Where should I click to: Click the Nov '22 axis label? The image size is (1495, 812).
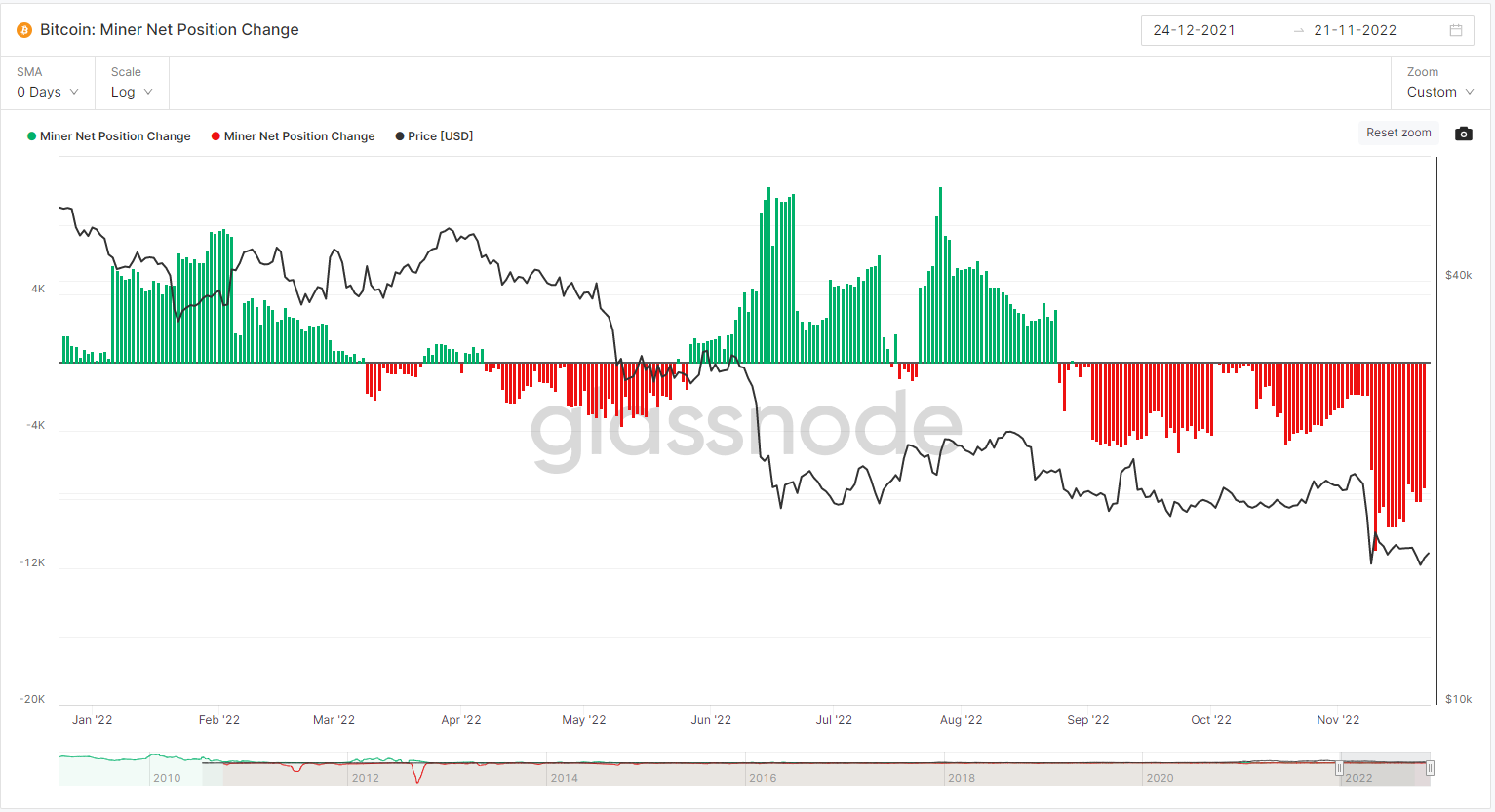coord(1338,720)
